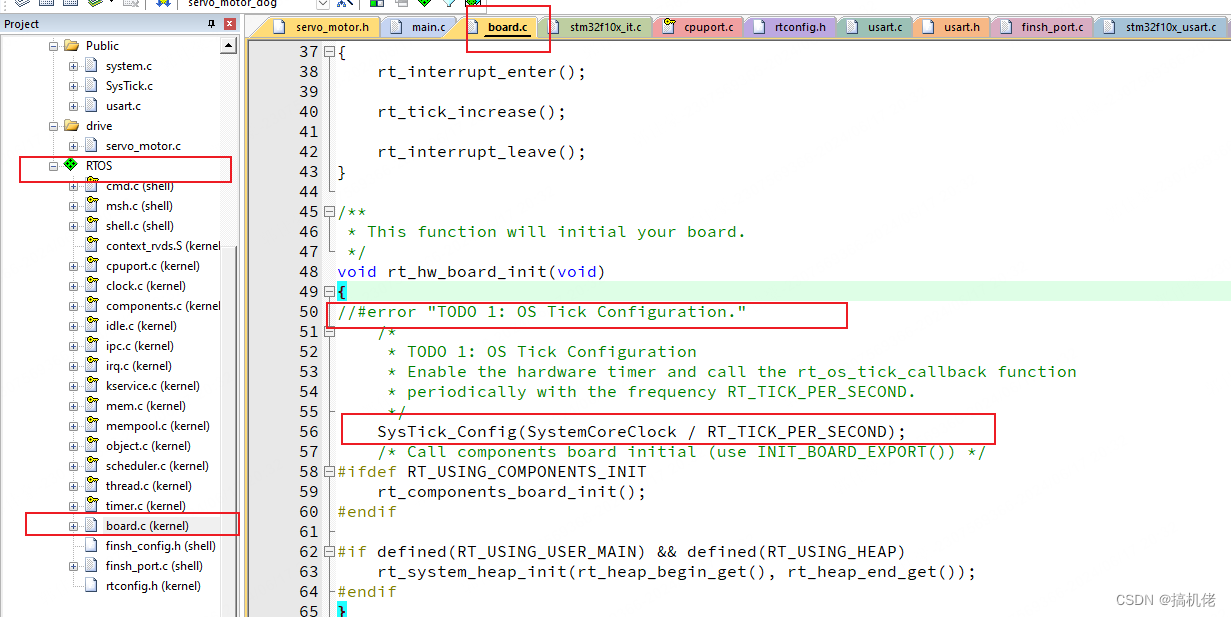Open the rtconfig.h editor tab
Viewport: 1231px width, 617px height.
pos(797,28)
